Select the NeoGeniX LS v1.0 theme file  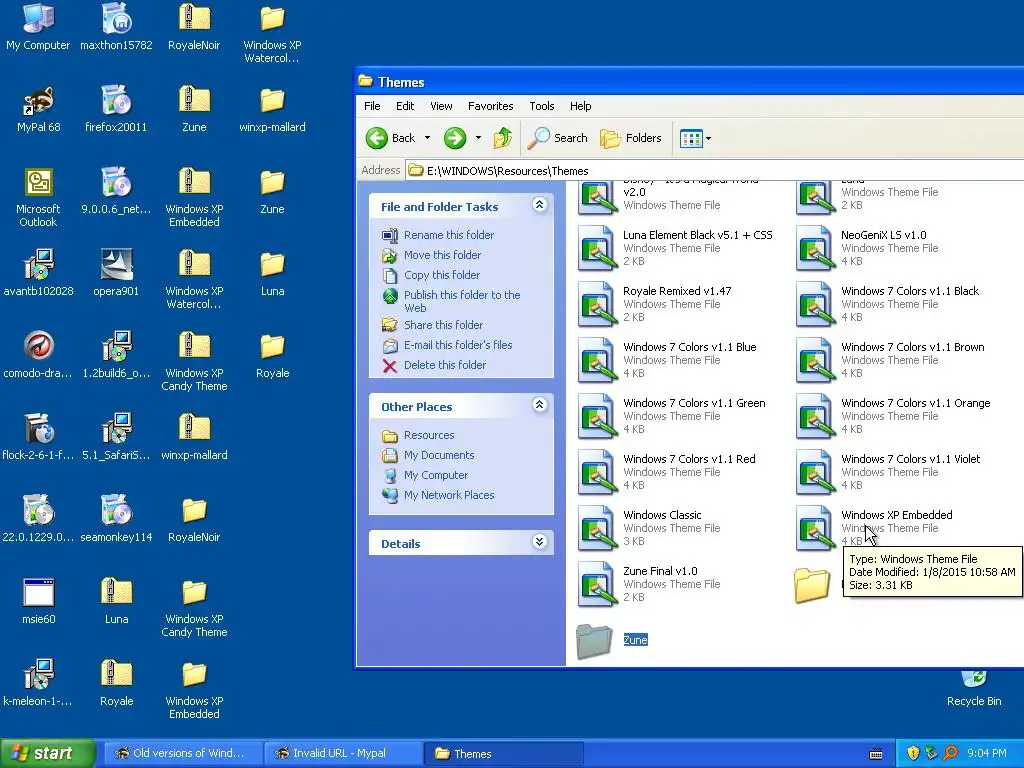point(869,248)
